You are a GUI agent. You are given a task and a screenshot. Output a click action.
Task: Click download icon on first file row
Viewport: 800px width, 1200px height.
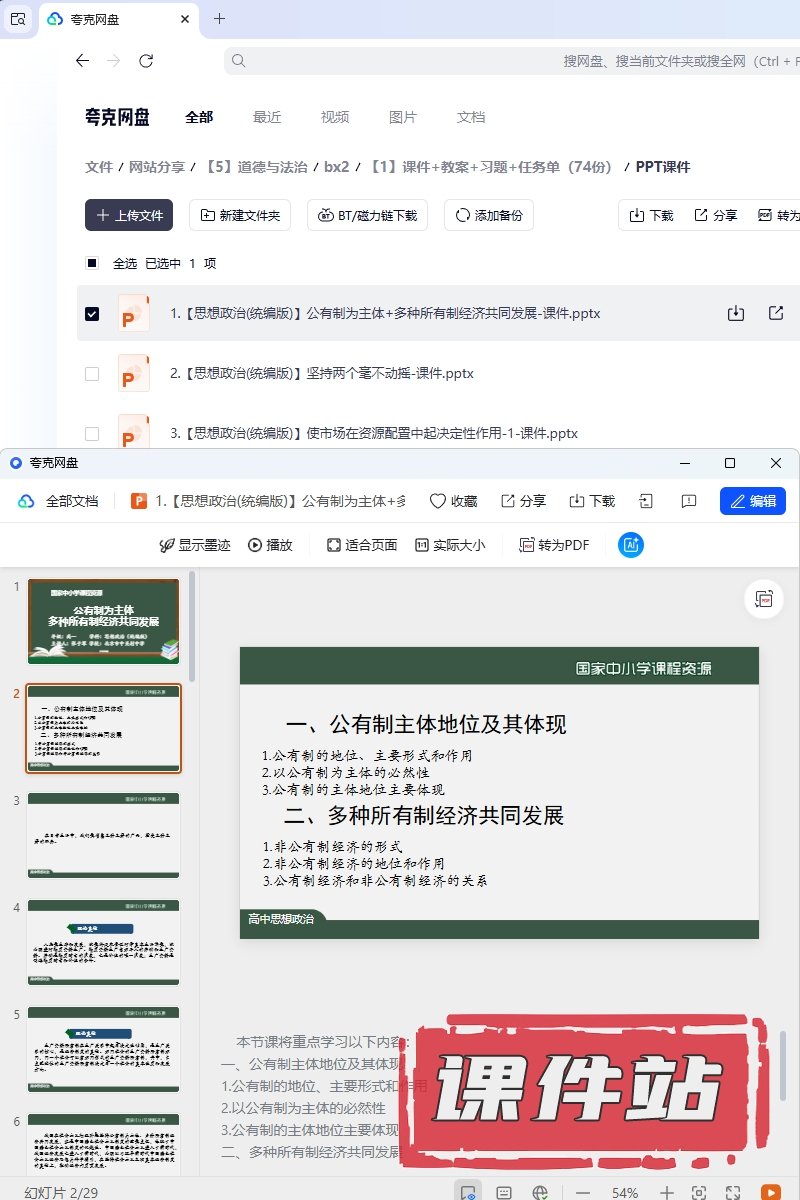tap(736, 313)
